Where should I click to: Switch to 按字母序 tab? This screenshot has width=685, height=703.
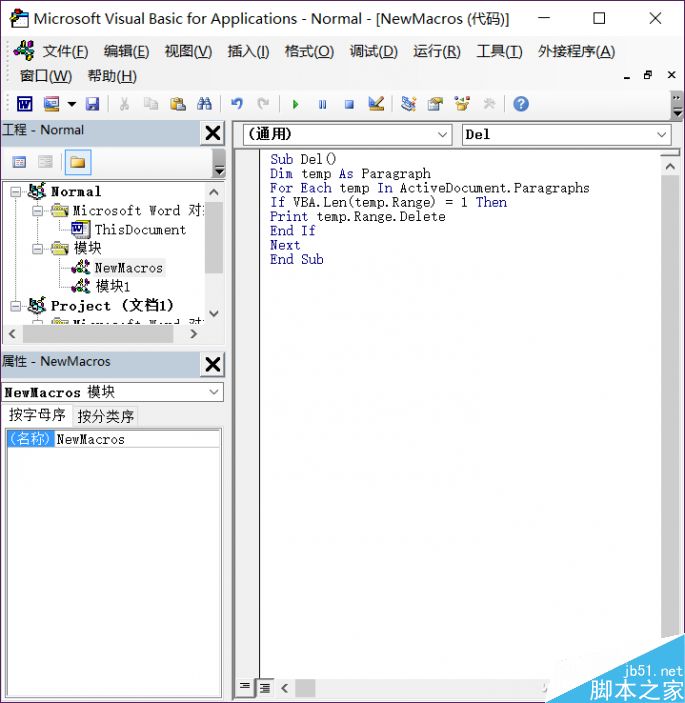pos(37,415)
